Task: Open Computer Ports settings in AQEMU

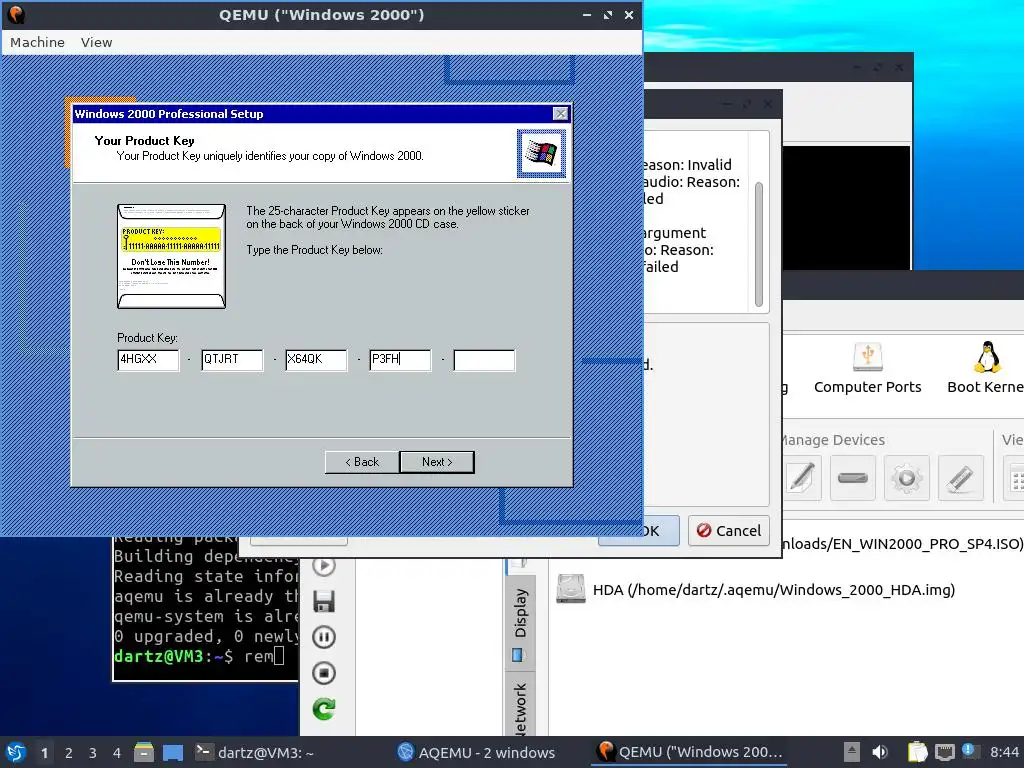Action: pos(867,368)
